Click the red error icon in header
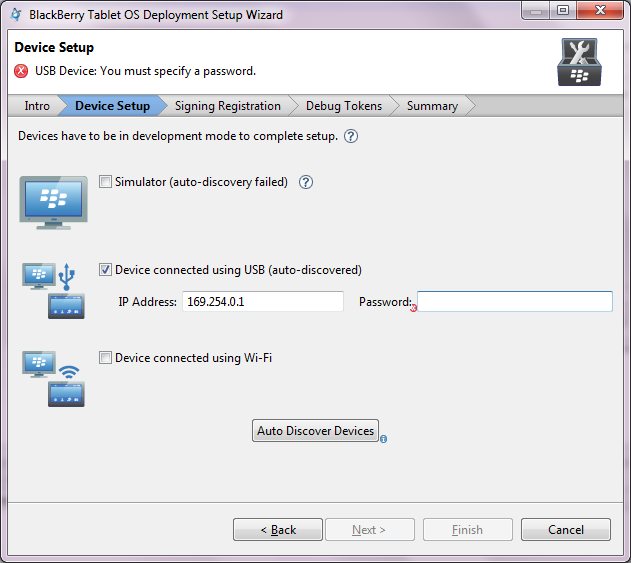The height and width of the screenshot is (563, 631). (21, 71)
